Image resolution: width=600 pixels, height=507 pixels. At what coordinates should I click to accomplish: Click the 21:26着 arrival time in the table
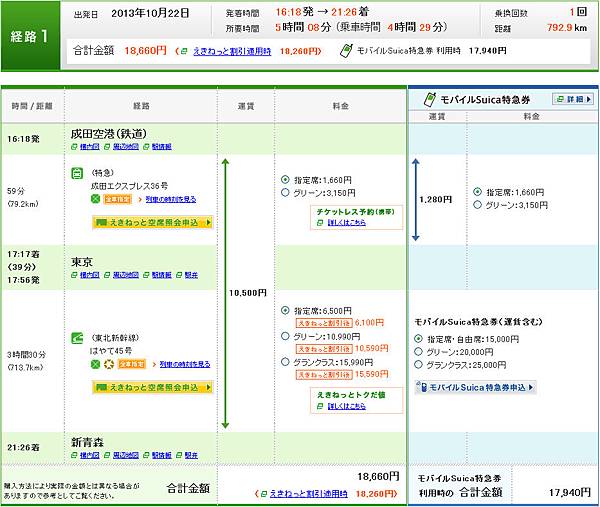point(23,447)
